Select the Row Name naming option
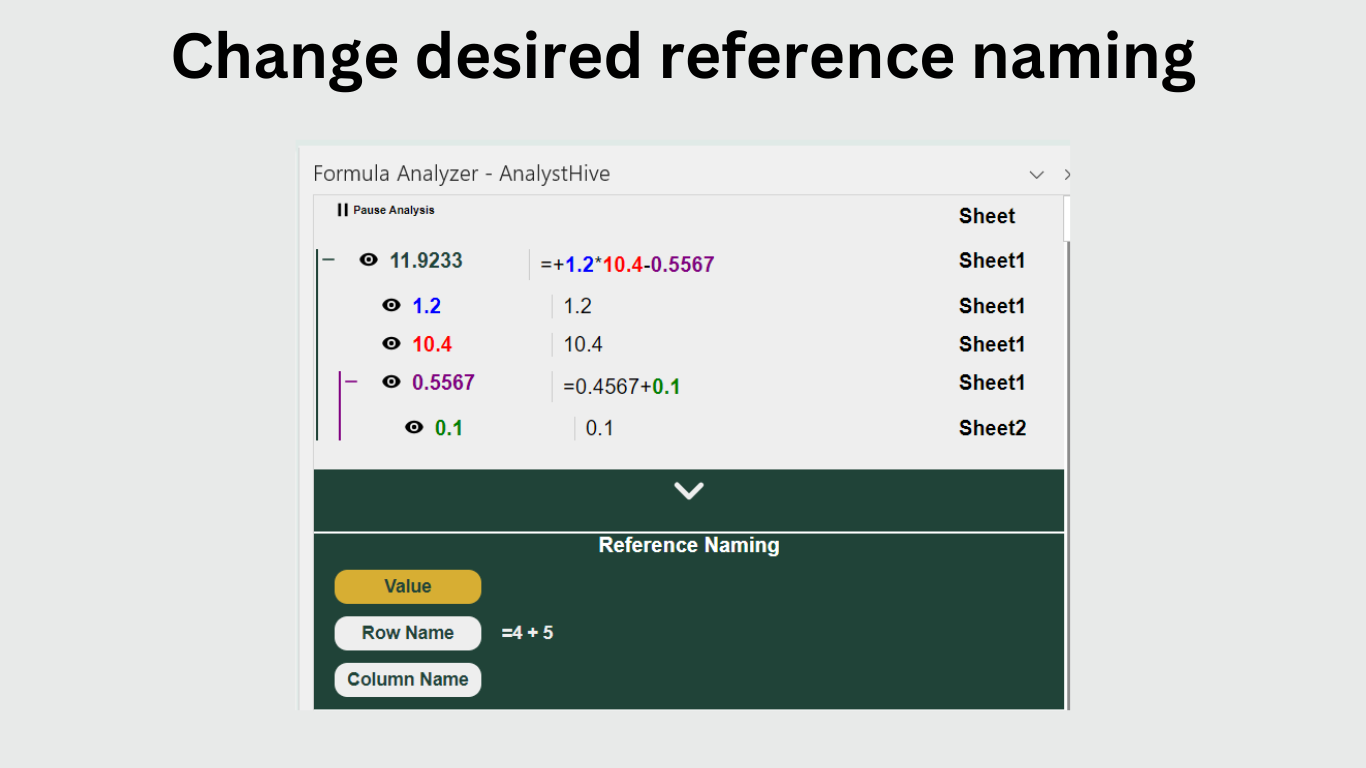Screen dimensions: 1366x768 point(407,633)
